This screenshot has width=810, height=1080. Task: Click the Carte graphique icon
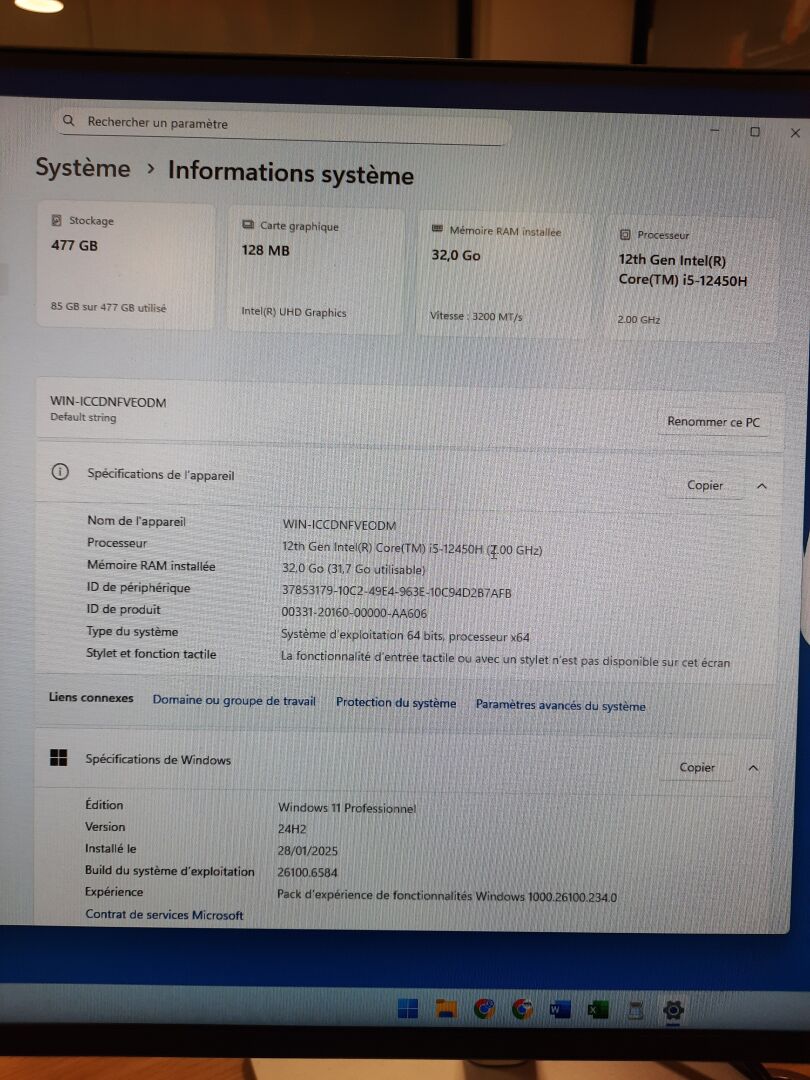pyautogui.click(x=248, y=226)
